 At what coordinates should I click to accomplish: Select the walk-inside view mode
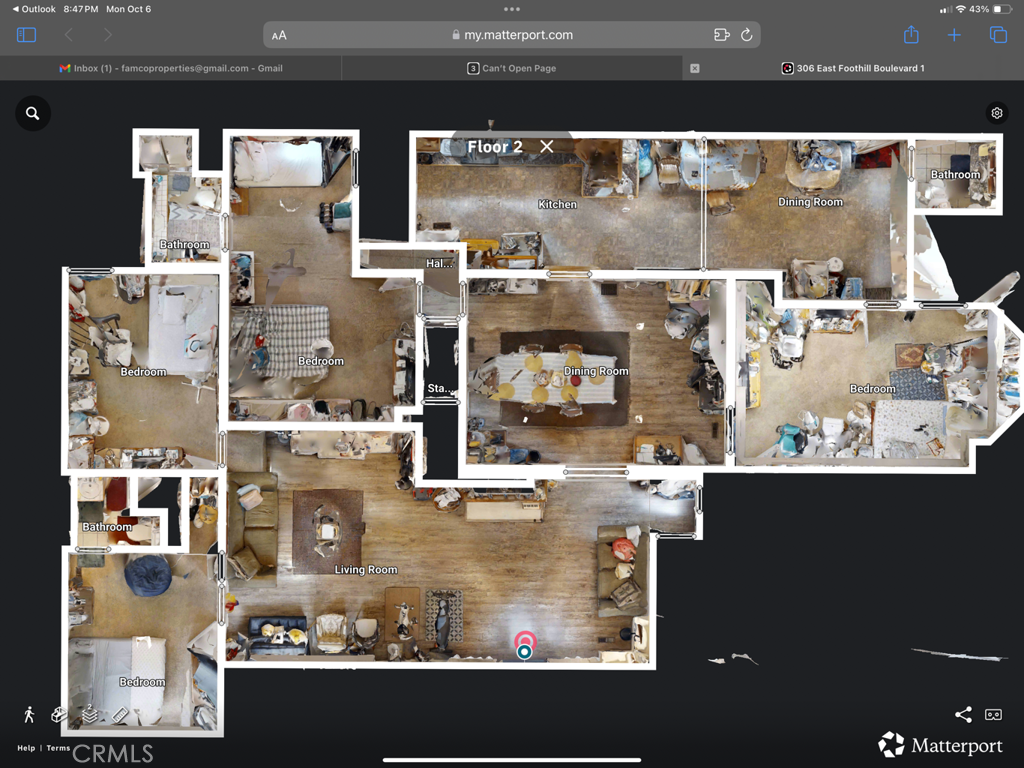[x=29, y=715]
